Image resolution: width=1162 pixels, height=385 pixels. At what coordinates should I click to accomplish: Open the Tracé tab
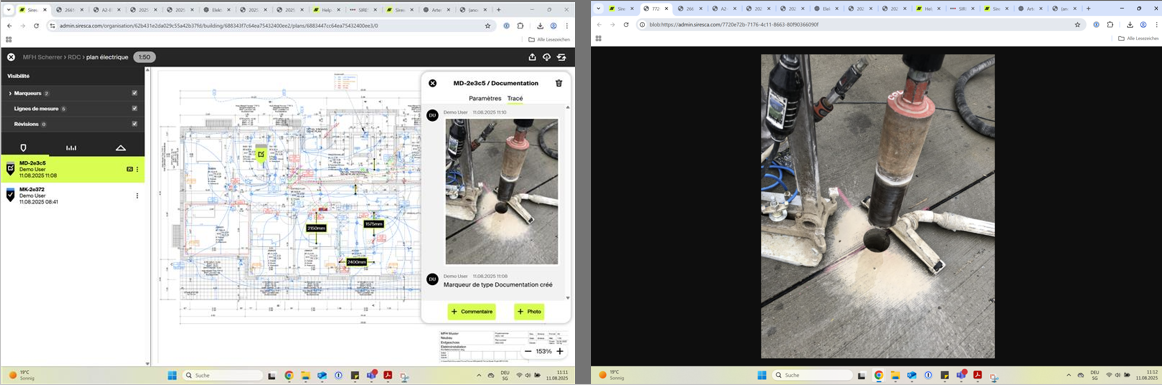pyautogui.click(x=515, y=98)
